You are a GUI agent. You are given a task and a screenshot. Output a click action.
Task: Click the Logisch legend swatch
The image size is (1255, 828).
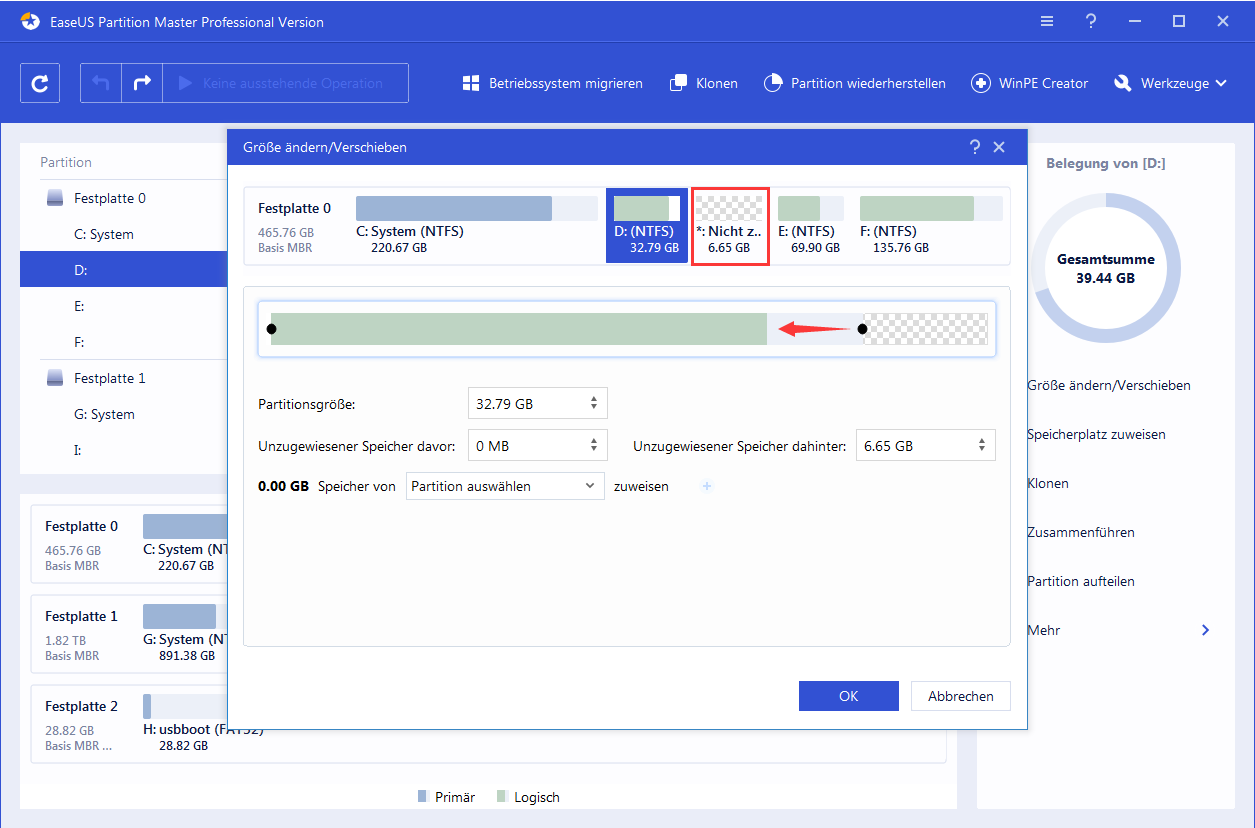coord(500,797)
